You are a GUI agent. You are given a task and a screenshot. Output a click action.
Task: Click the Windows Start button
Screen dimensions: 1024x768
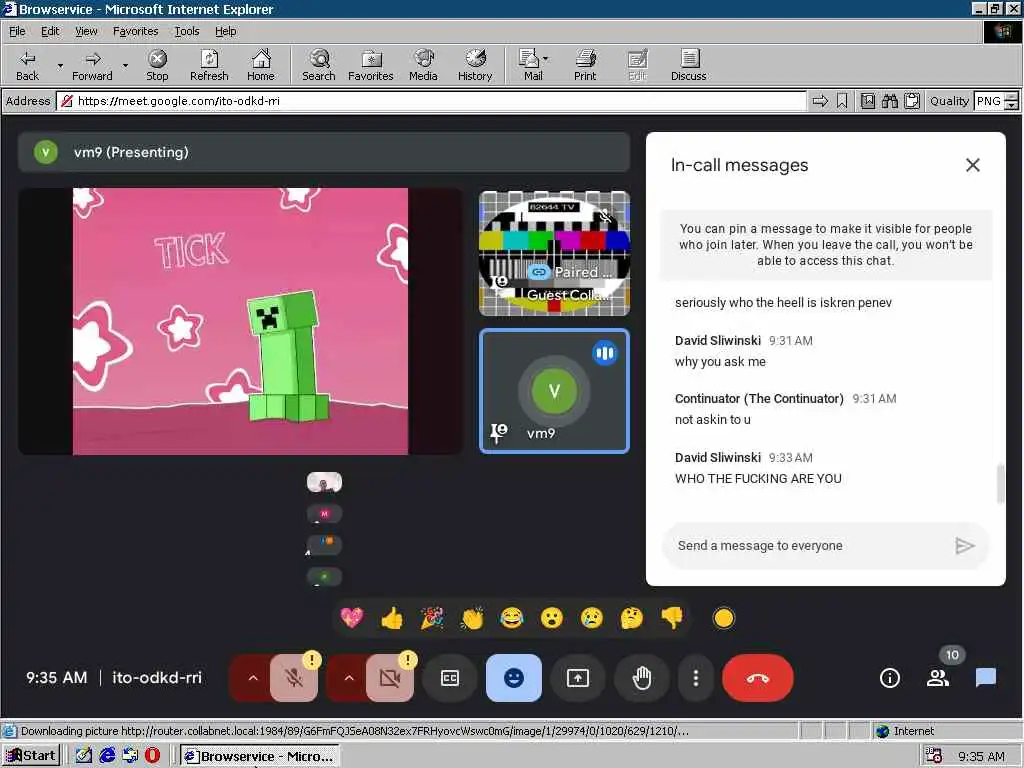[x=31, y=756]
